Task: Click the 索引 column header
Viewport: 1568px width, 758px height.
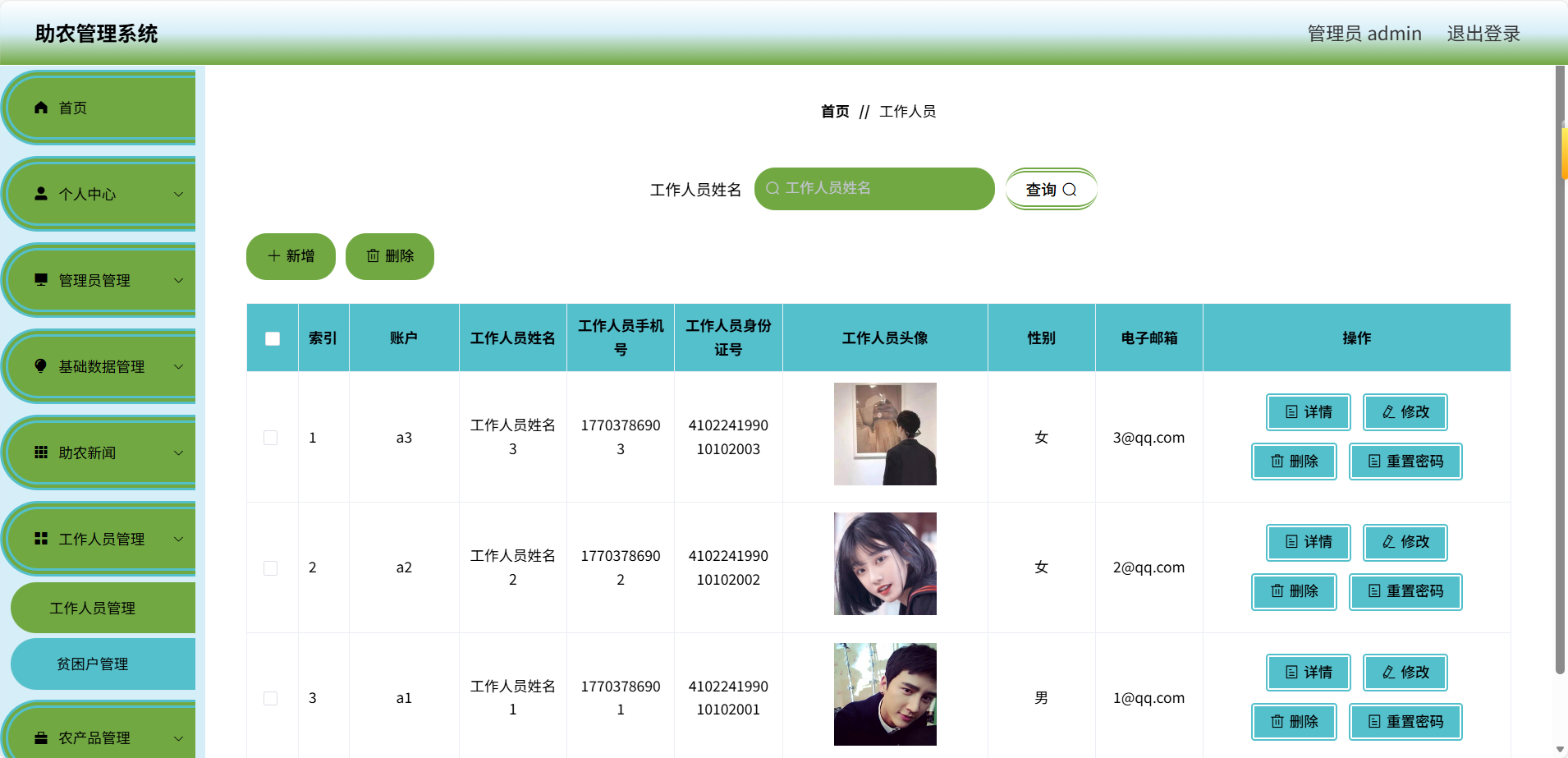Action: pos(323,338)
